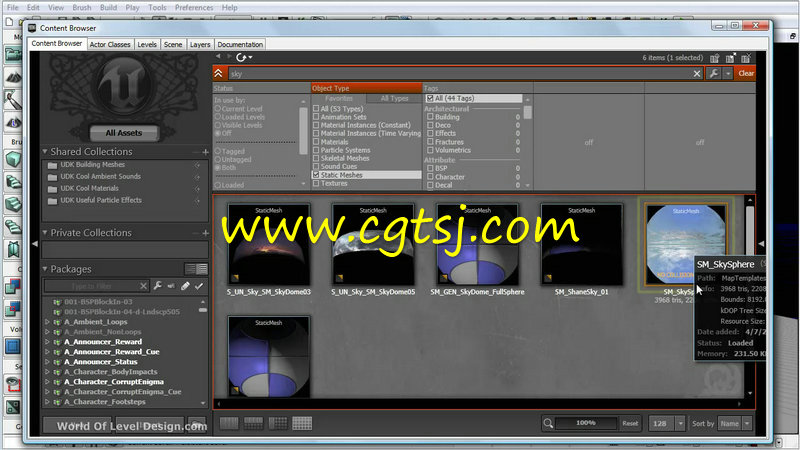Expand the A_Announcer_Reward package

47,342
